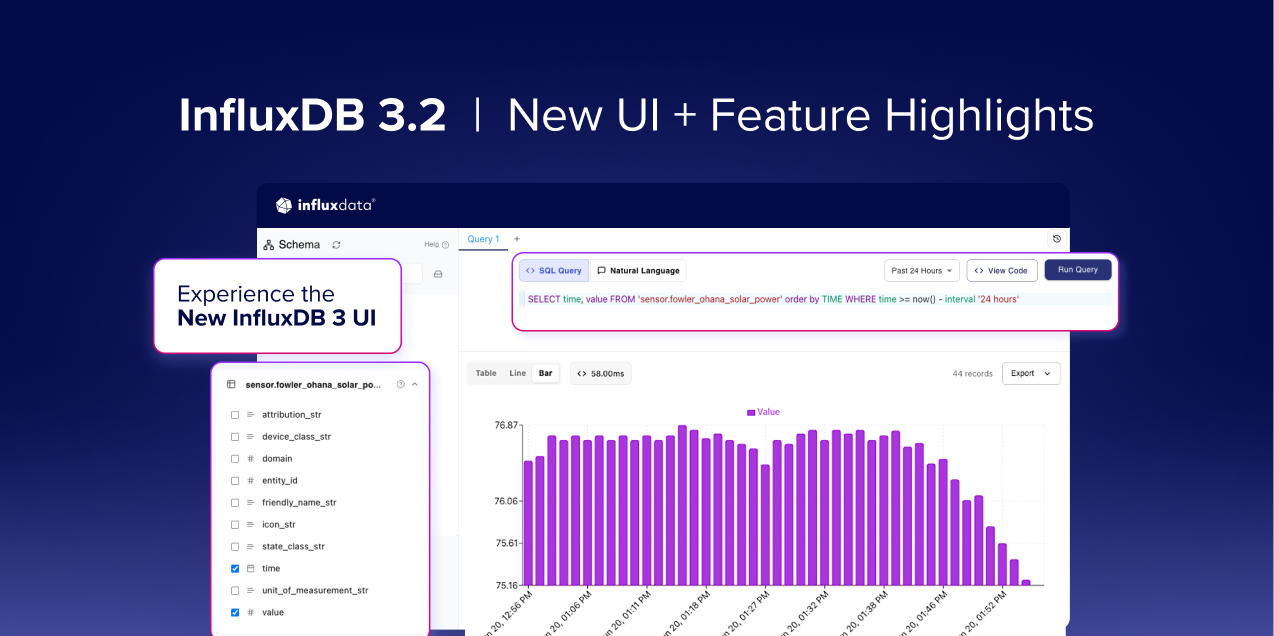Check the domain checkbox
Image resolution: width=1274 pixels, height=636 pixels.
[235, 458]
